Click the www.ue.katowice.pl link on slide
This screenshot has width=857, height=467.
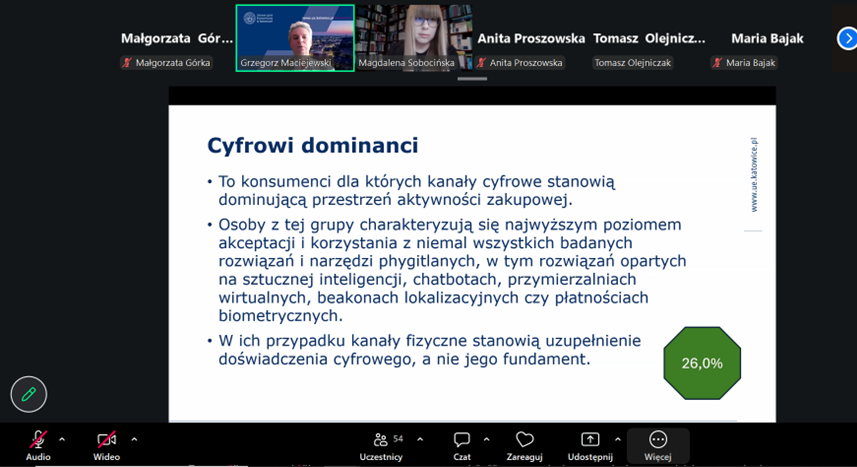point(754,175)
